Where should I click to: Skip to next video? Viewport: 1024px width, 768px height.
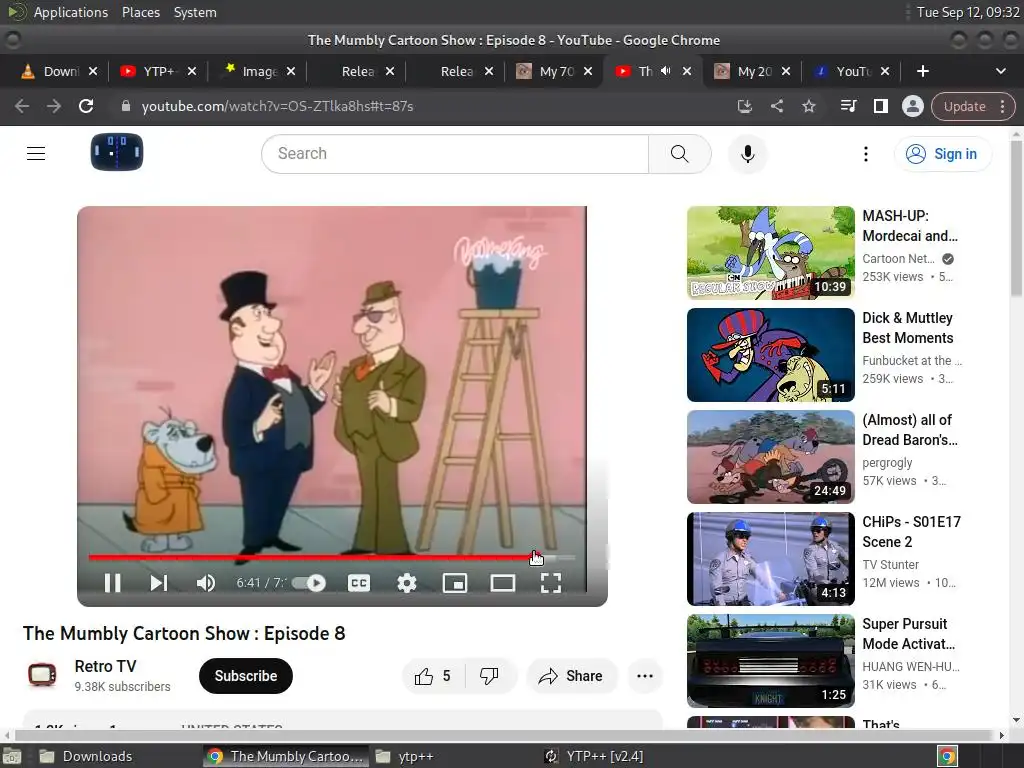coord(159,583)
